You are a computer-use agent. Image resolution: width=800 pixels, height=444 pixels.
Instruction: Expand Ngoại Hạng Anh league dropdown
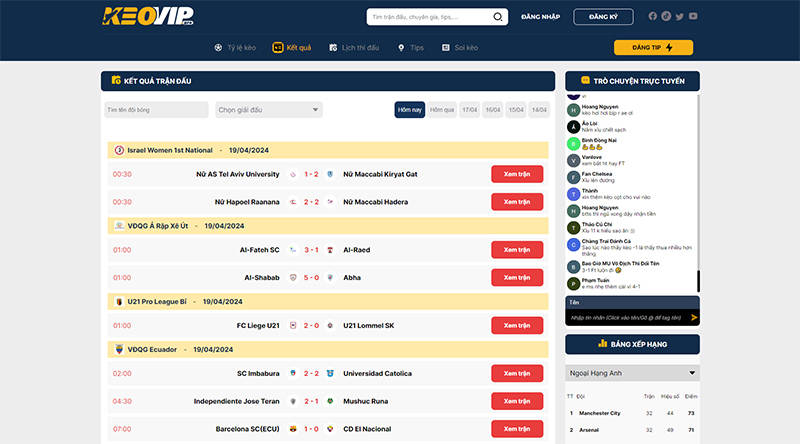[632, 373]
